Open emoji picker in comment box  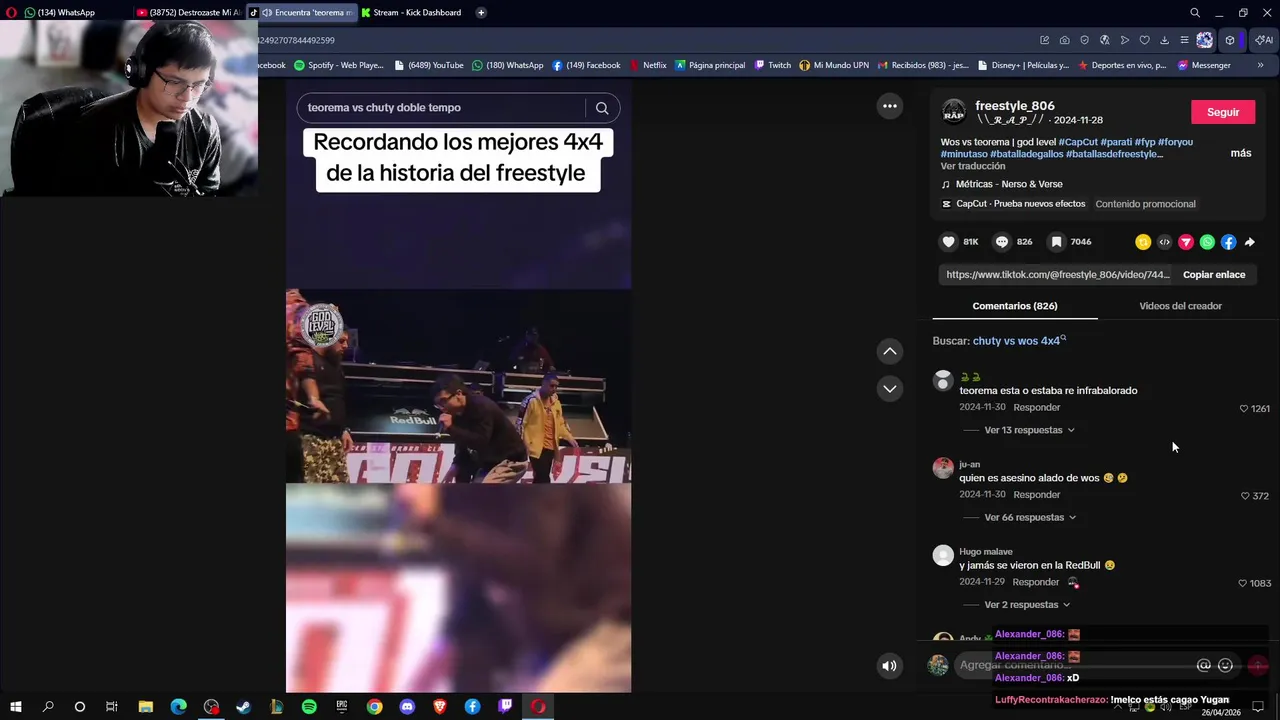tap(1226, 665)
